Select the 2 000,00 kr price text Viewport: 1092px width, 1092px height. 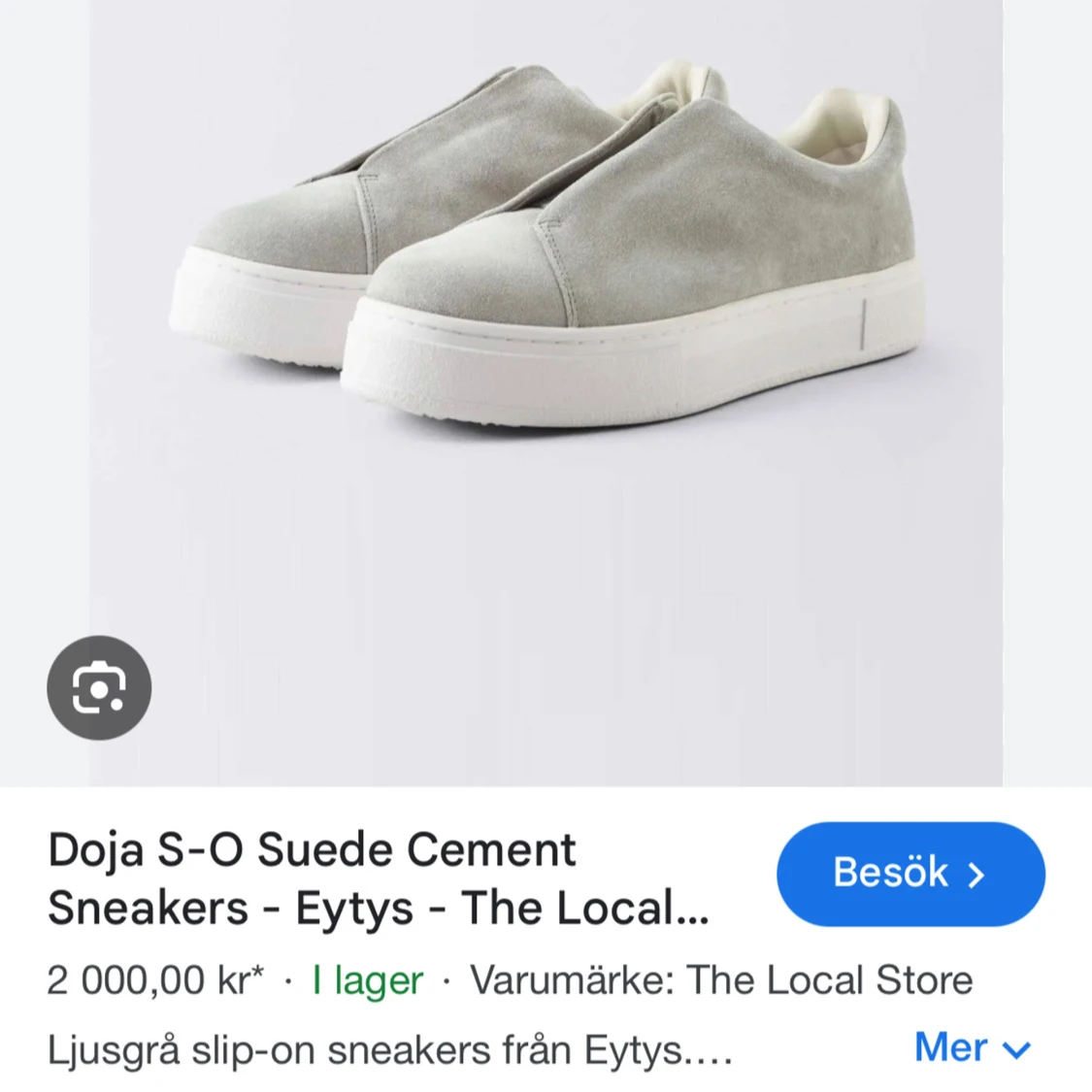153,980
